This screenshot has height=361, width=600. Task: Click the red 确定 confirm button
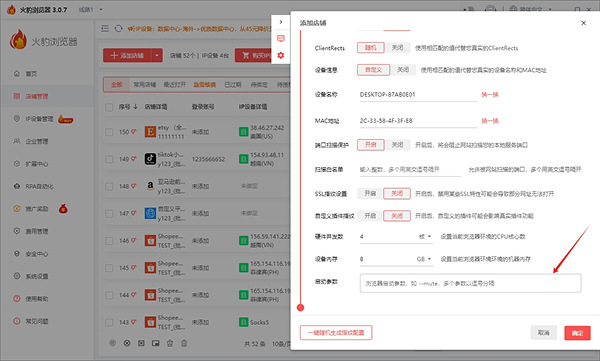coord(577,333)
